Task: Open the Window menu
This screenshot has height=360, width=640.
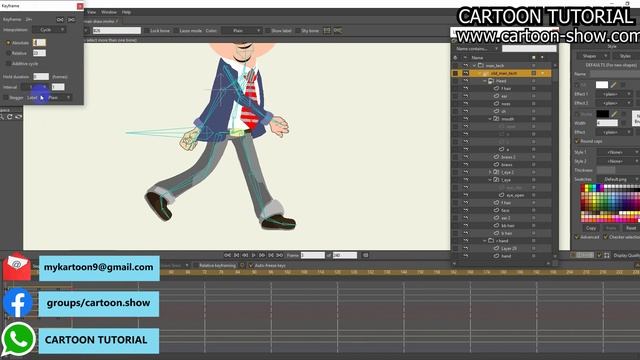Action: (109, 12)
